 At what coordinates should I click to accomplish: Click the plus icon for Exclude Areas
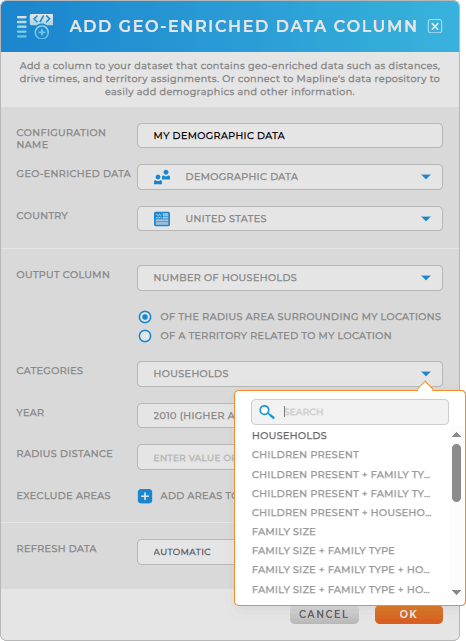(145, 496)
